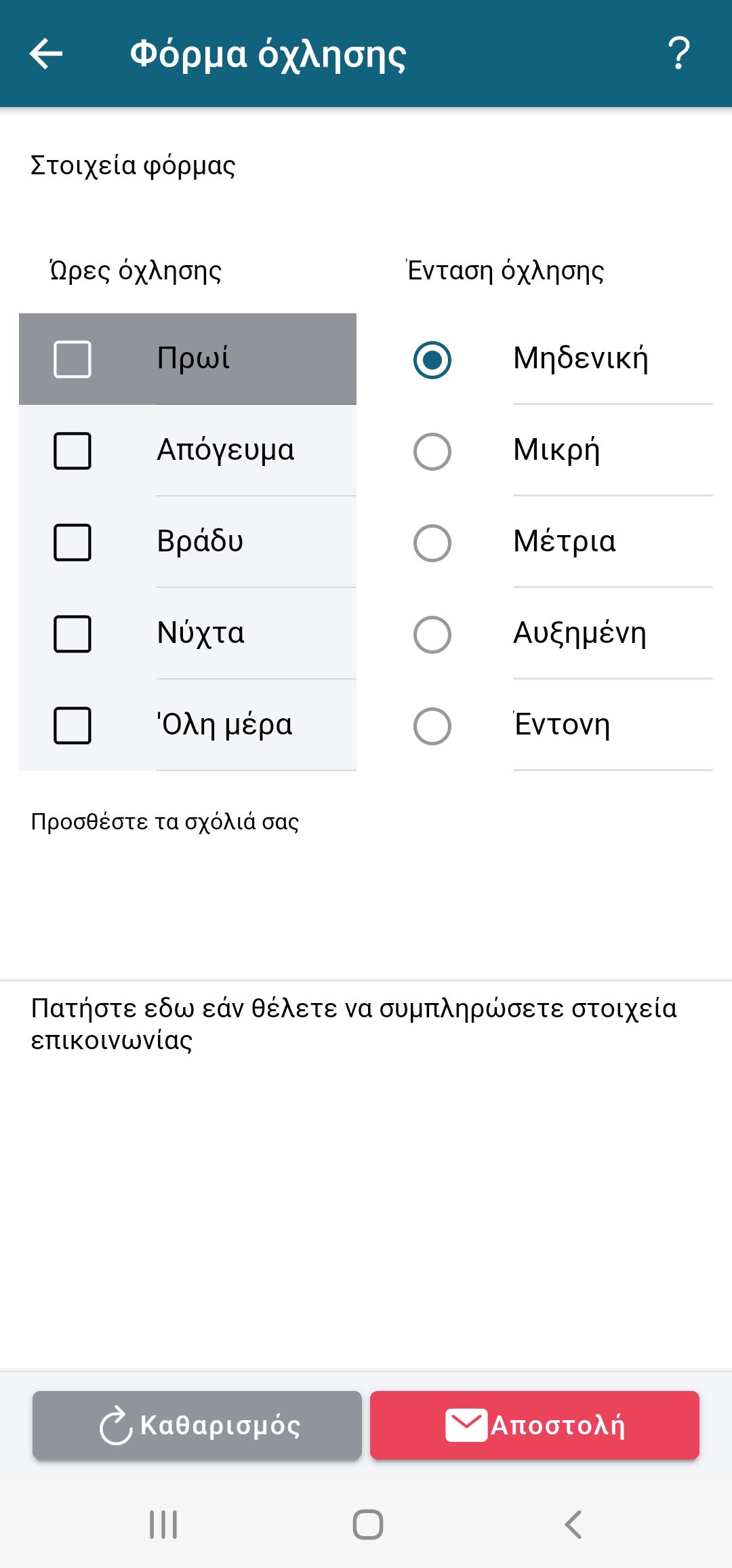Tap the Στοιχεία φόρμας section header

pos(133,166)
